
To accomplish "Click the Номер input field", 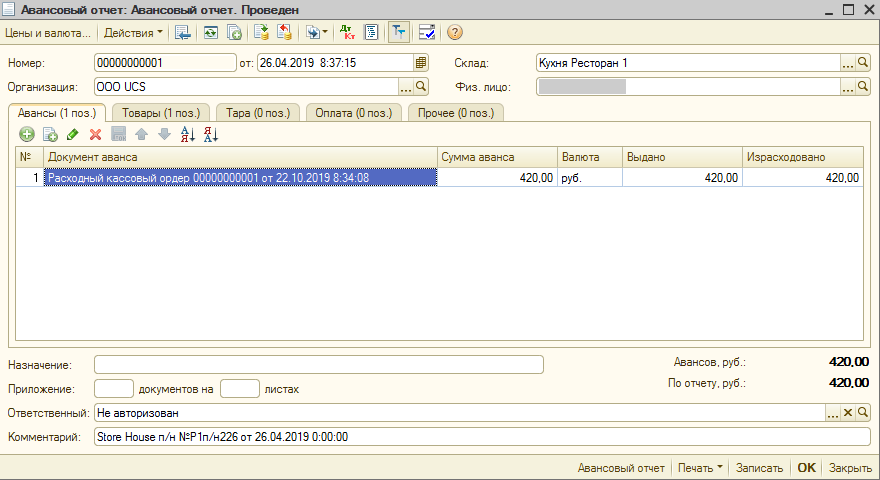I will point(165,63).
